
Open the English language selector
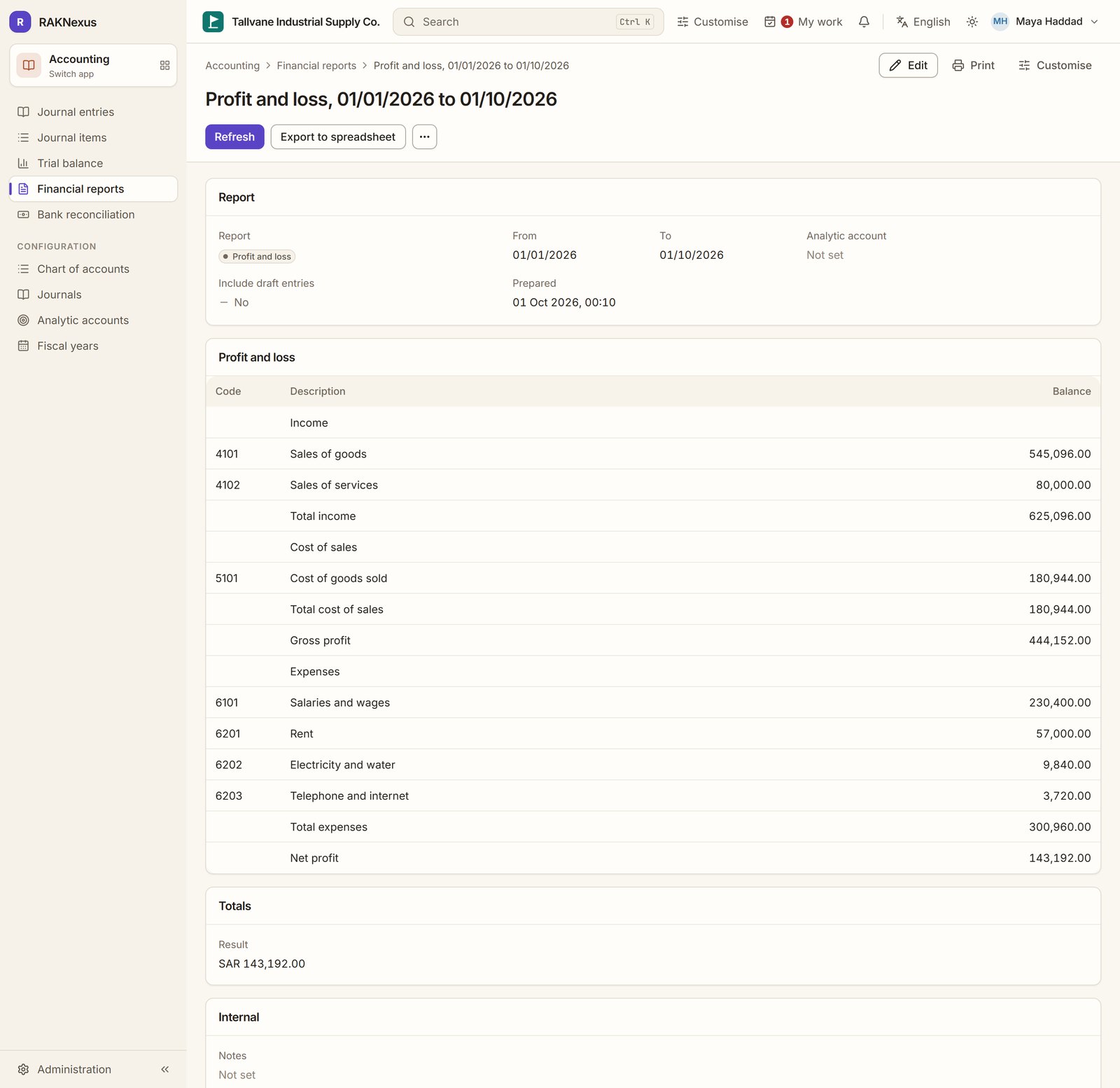pyautogui.click(x=923, y=22)
